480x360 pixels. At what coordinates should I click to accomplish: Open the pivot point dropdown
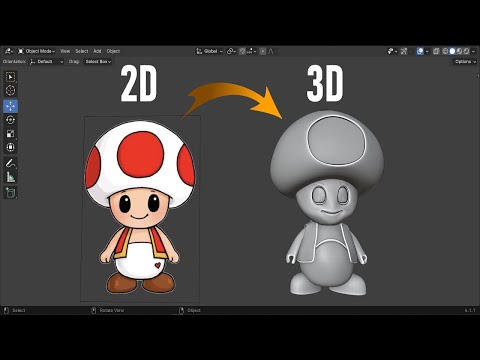point(231,51)
